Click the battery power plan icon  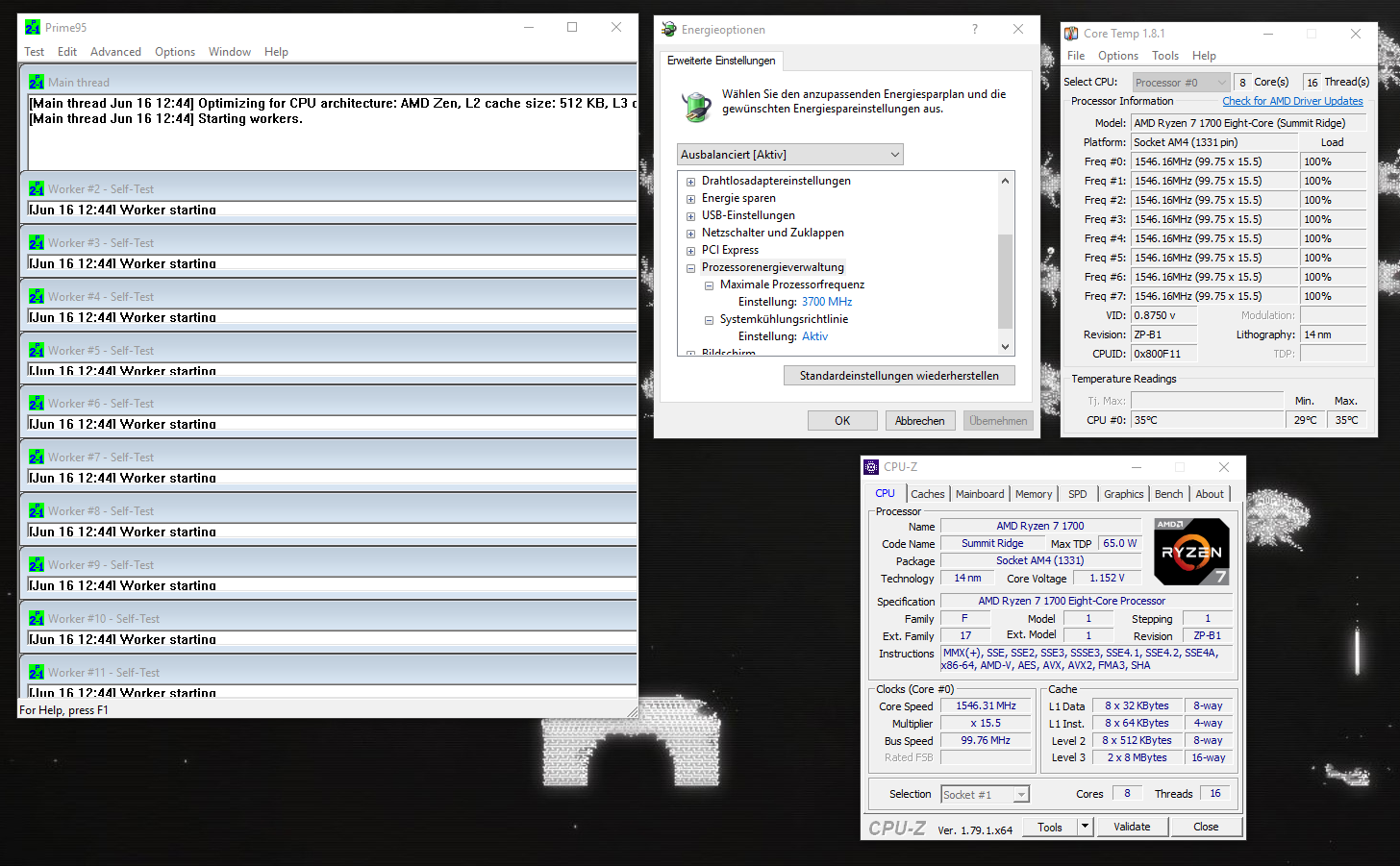click(x=696, y=106)
